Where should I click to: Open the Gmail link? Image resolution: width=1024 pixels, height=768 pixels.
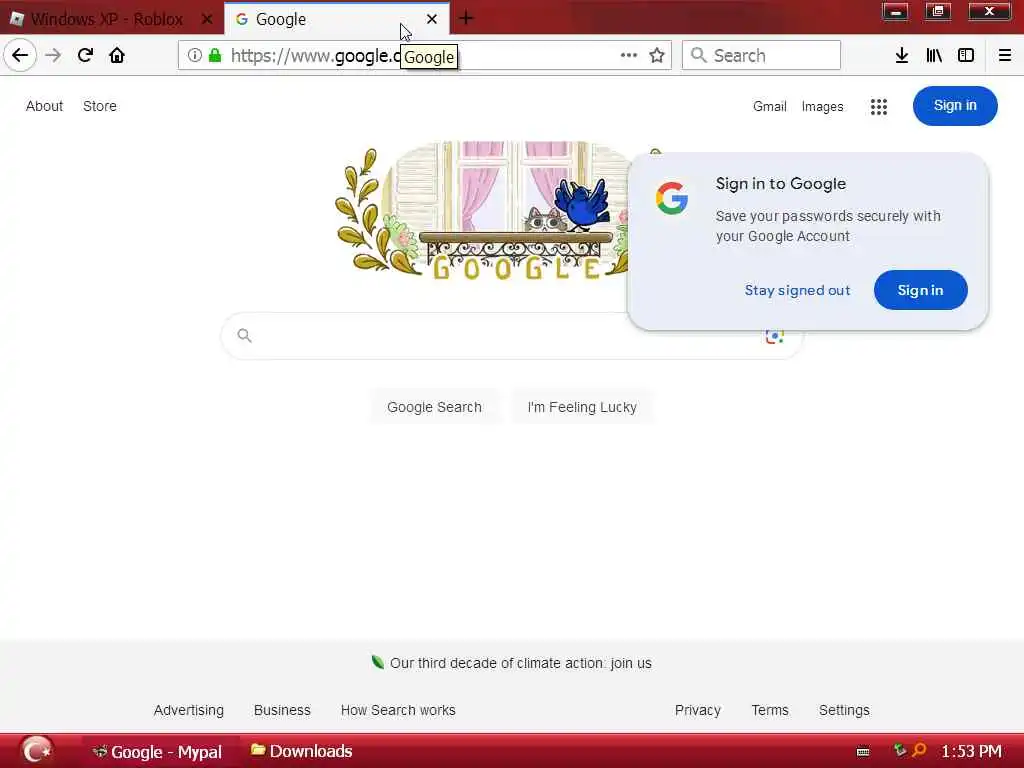tap(769, 106)
